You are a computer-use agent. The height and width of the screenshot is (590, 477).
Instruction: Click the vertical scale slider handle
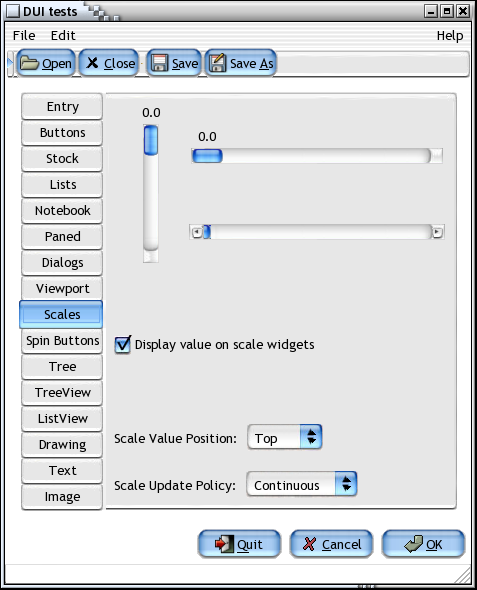click(x=151, y=140)
